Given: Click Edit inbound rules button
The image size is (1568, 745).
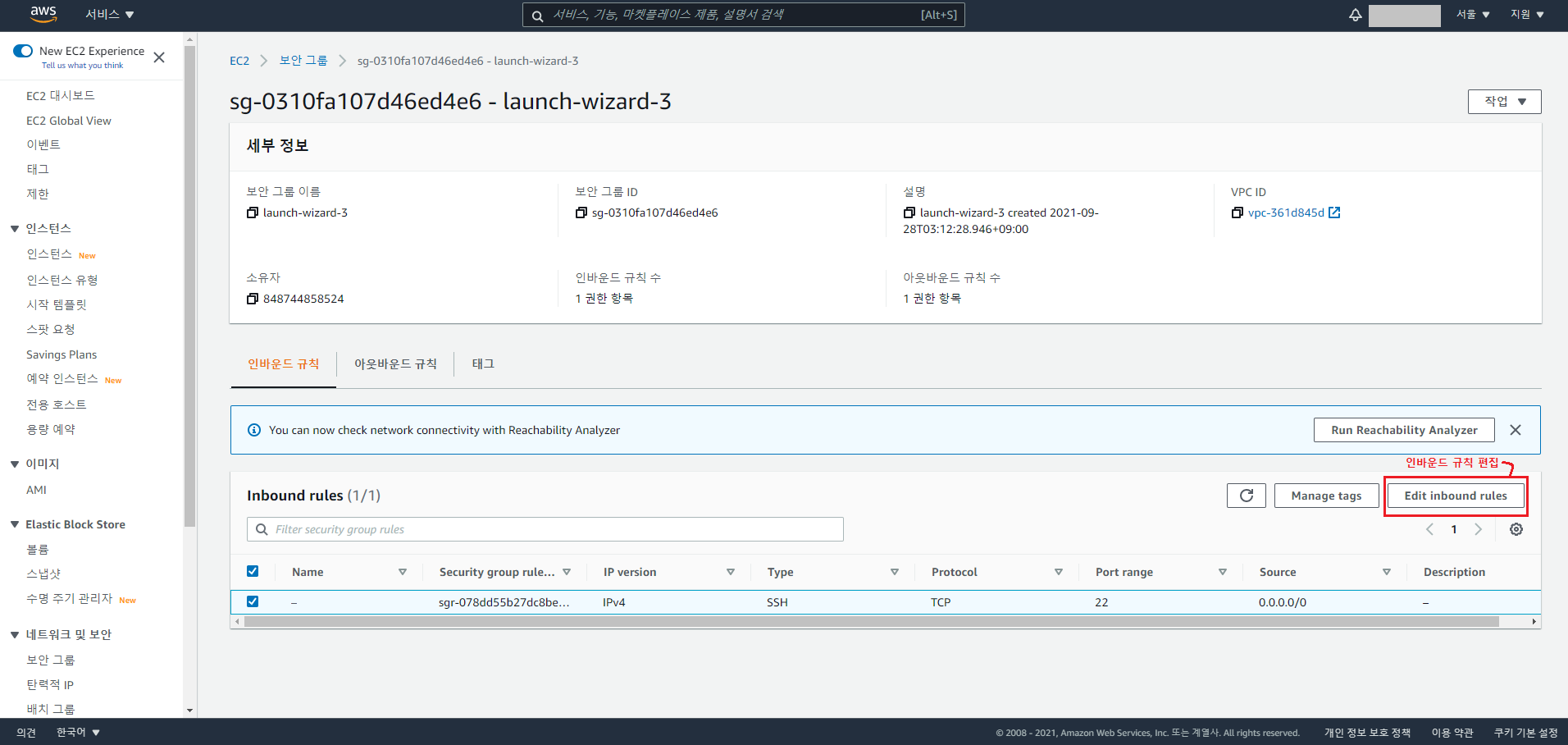Looking at the screenshot, I should (1456, 496).
